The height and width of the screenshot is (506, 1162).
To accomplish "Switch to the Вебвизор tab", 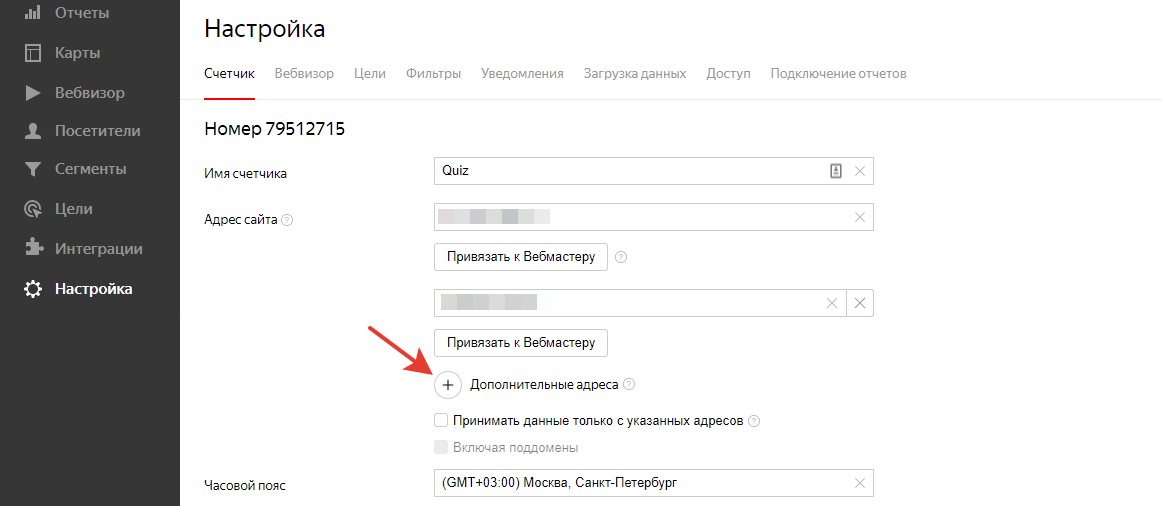I will (x=304, y=73).
